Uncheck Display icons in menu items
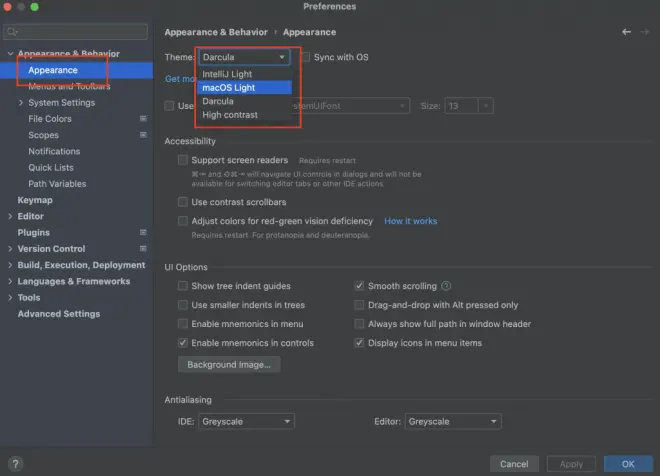Viewport: 660px width, 476px height. (x=359, y=343)
